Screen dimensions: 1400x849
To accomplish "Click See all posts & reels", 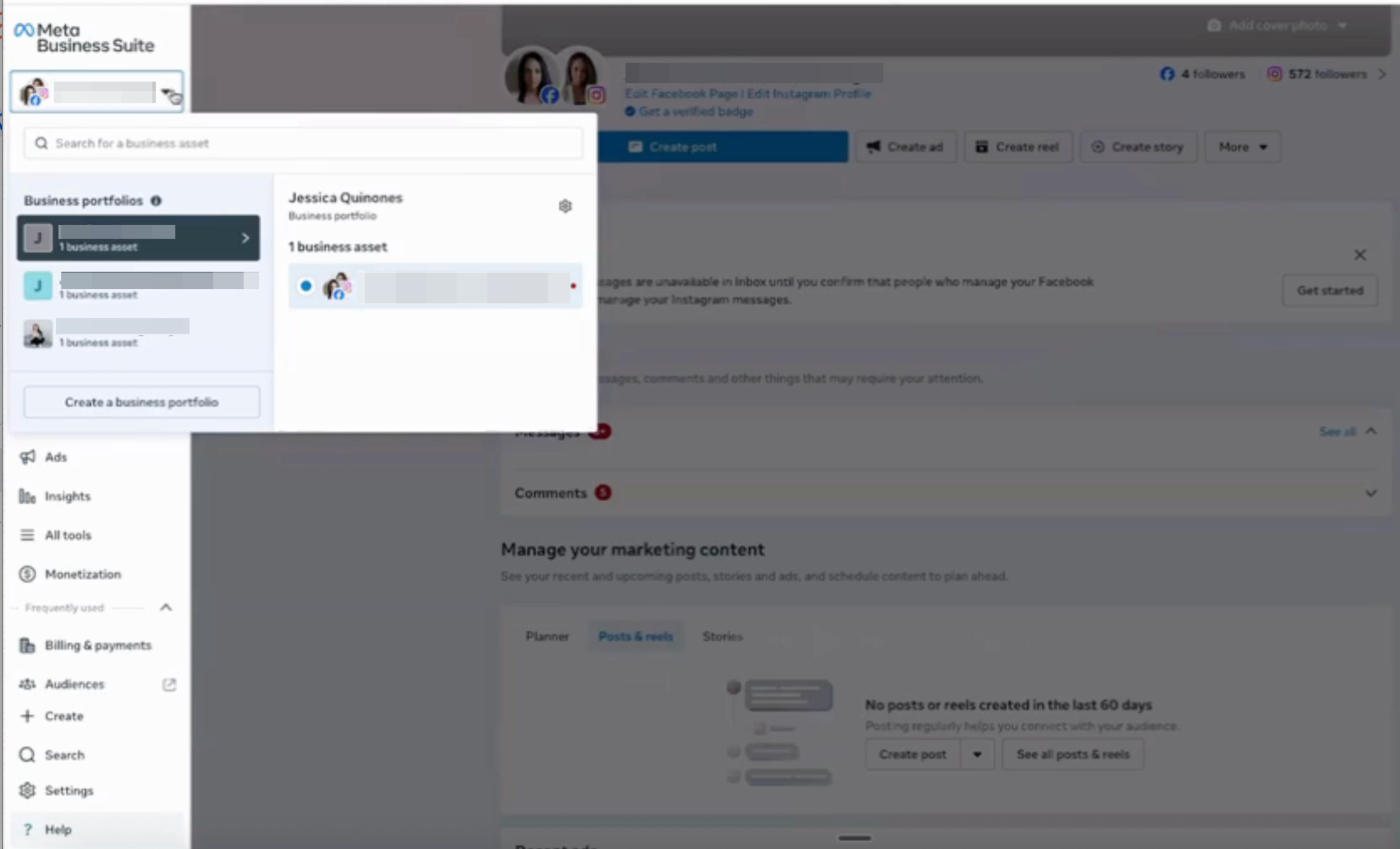I will pyautogui.click(x=1072, y=755).
